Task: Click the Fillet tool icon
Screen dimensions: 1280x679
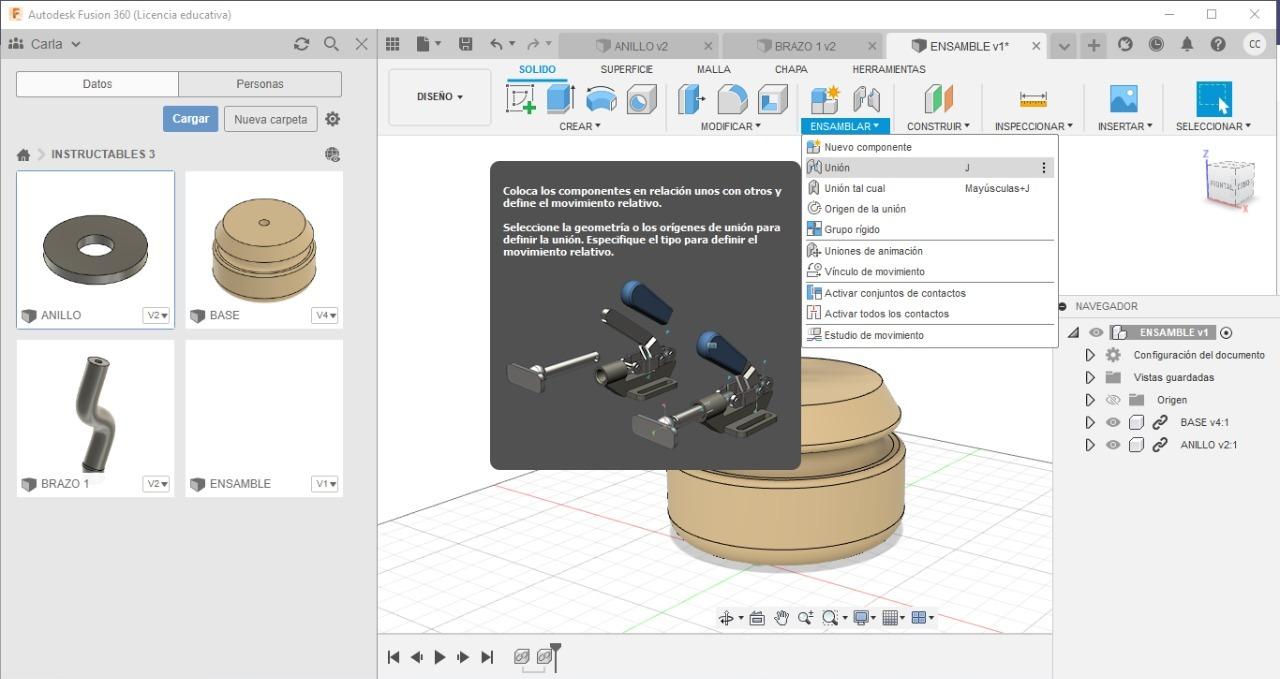Action: pos(732,99)
